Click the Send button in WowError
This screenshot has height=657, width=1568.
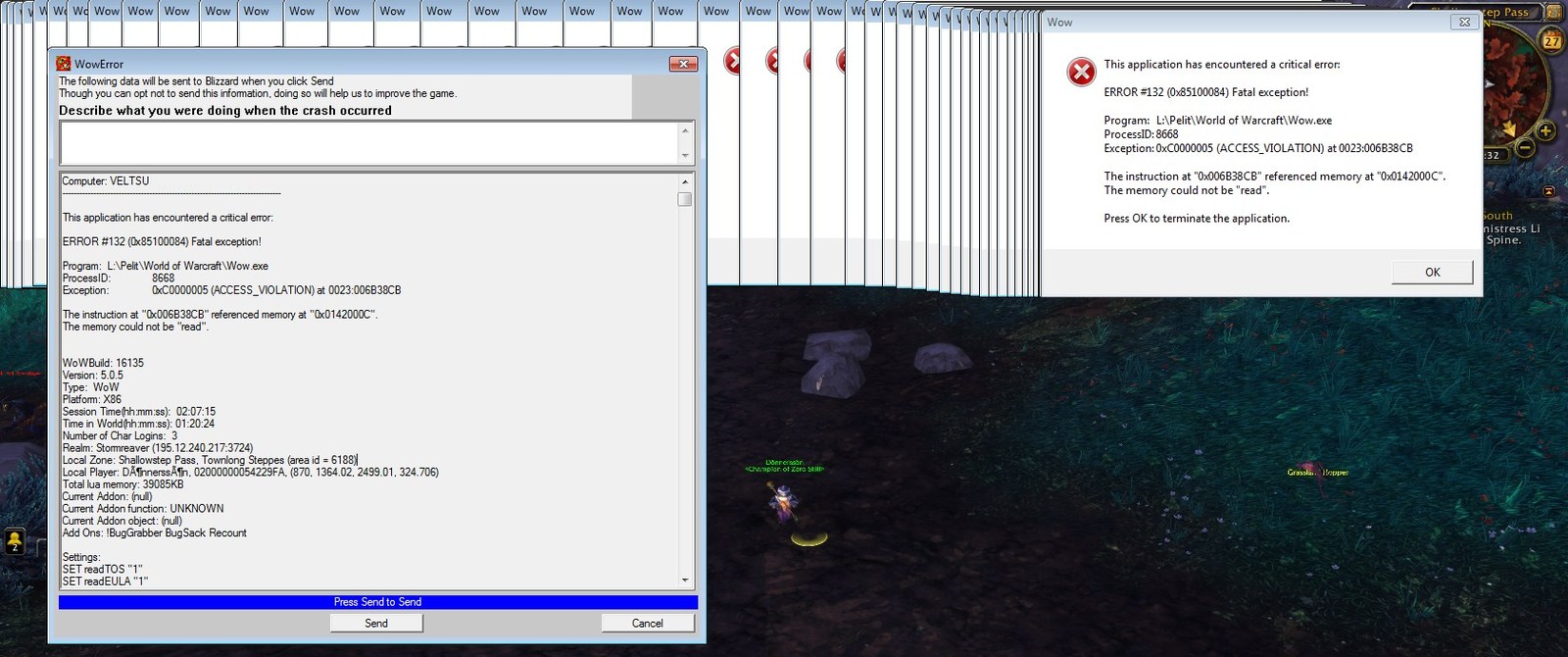[x=376, y=623]
